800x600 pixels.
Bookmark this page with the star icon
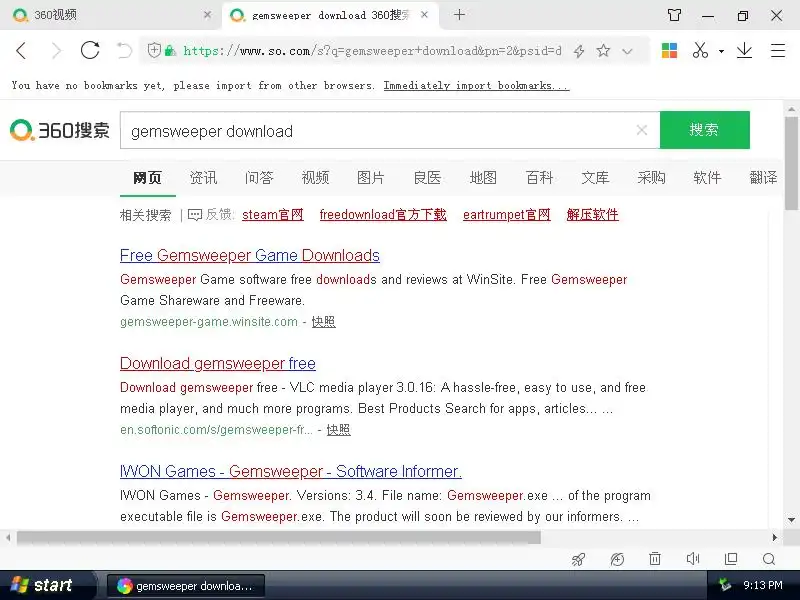(x=604, y=50)
